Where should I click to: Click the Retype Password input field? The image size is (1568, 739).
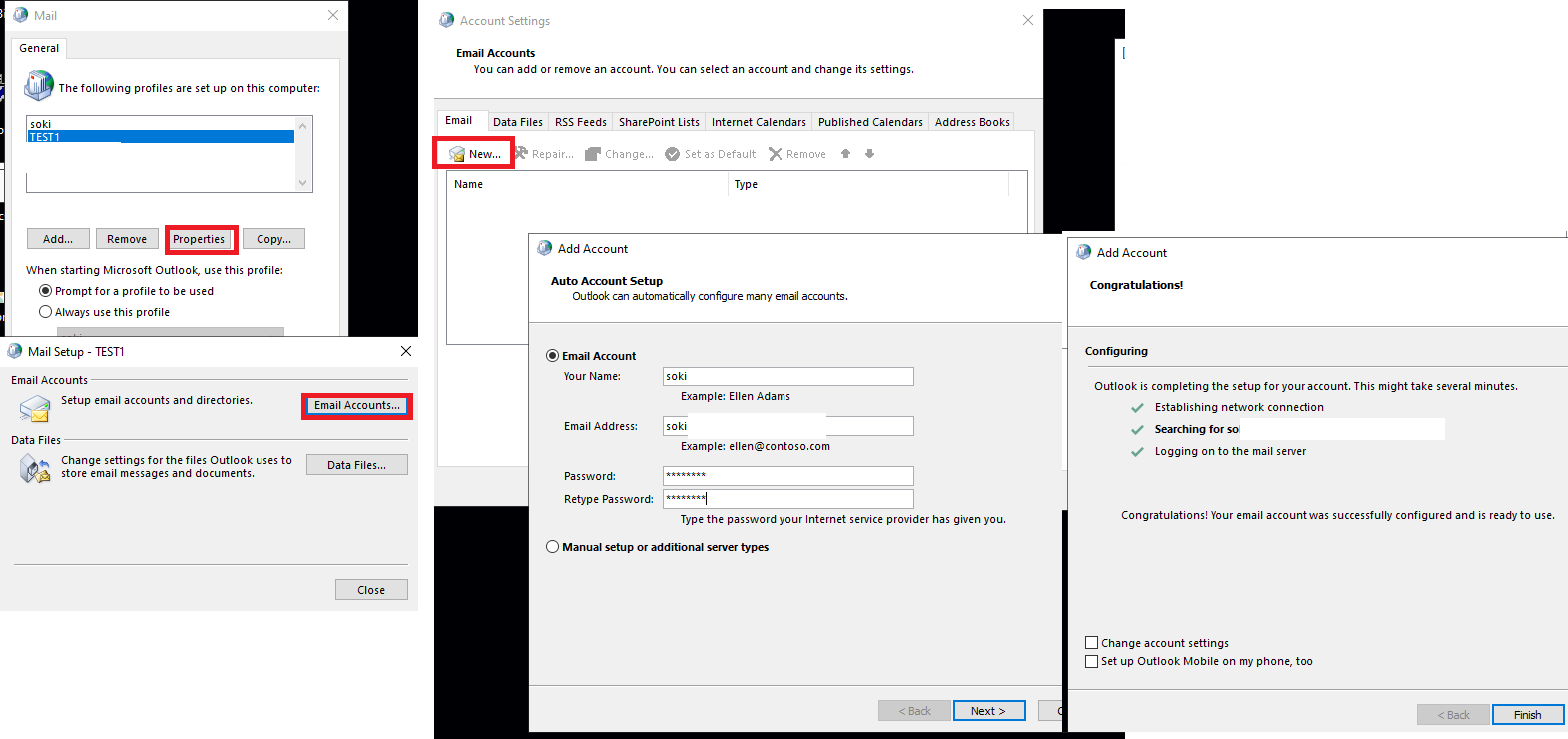tap(788, 499)
